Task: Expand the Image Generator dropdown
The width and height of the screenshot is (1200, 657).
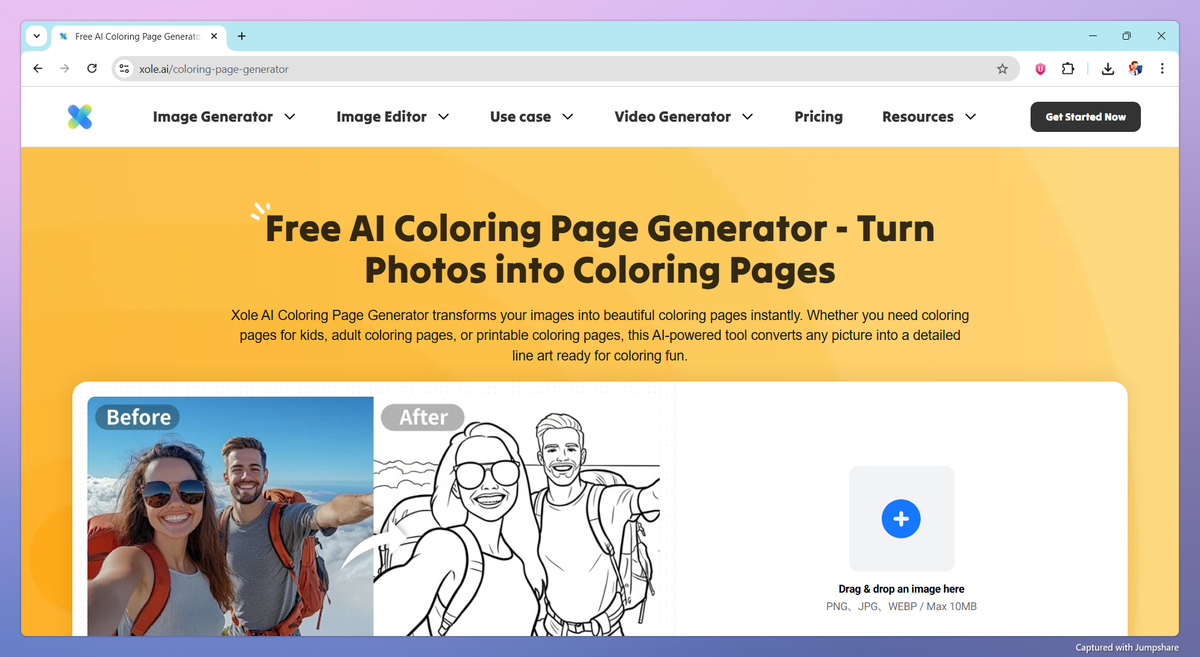Action: click(223, 116)
